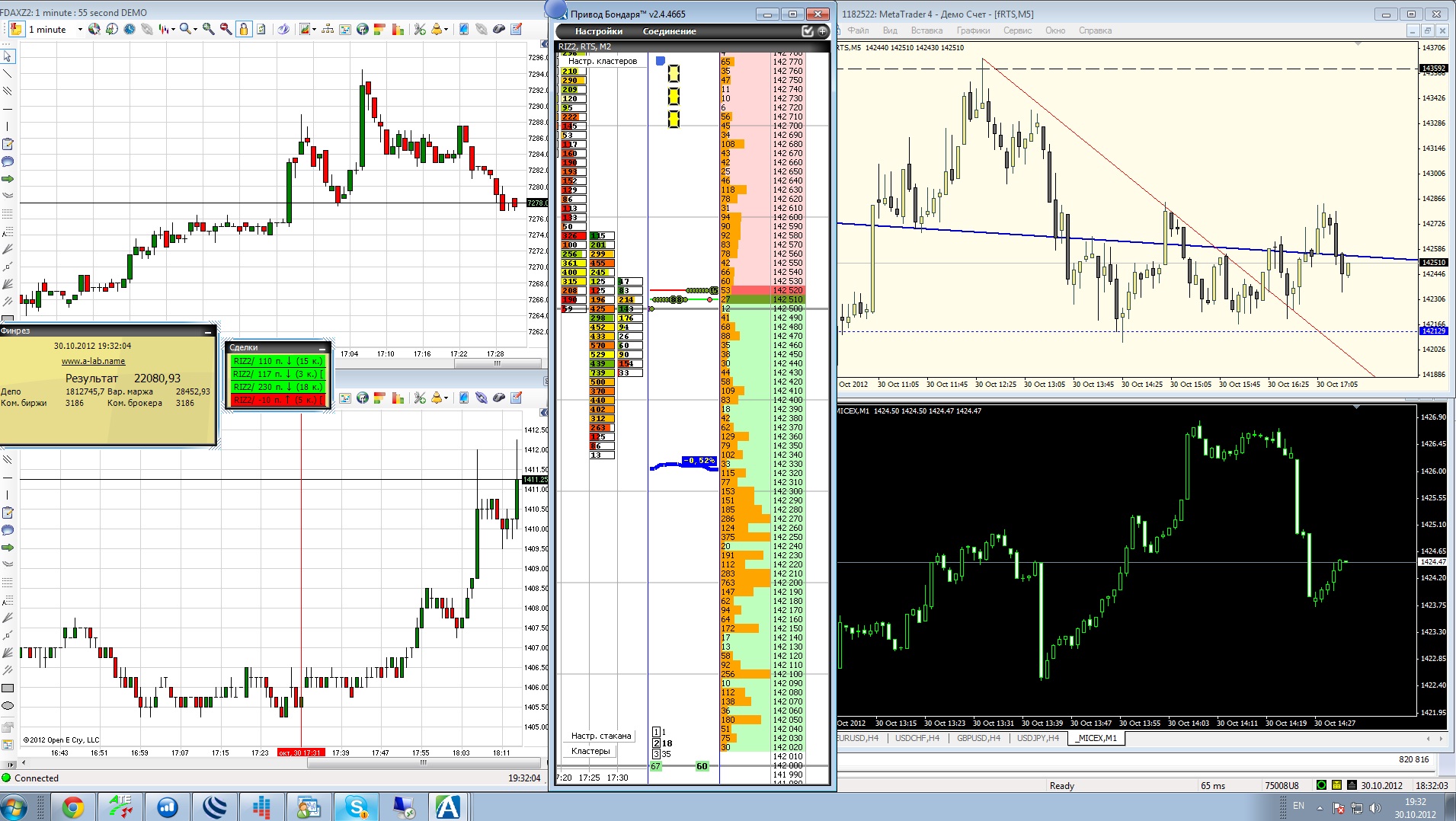Open Вставка menu in MetaTrader 4

[926, 30]
